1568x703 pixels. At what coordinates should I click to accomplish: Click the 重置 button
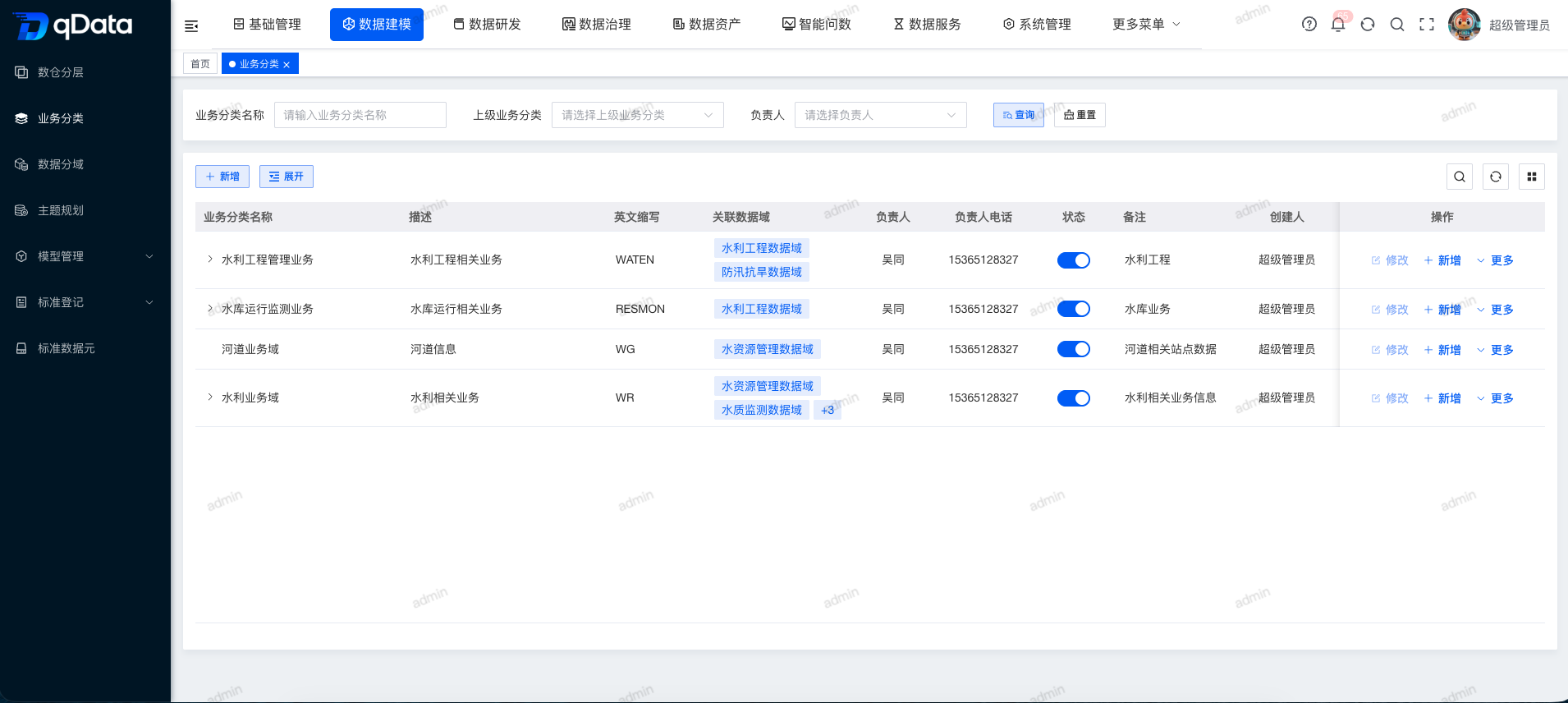(1080, 115)
